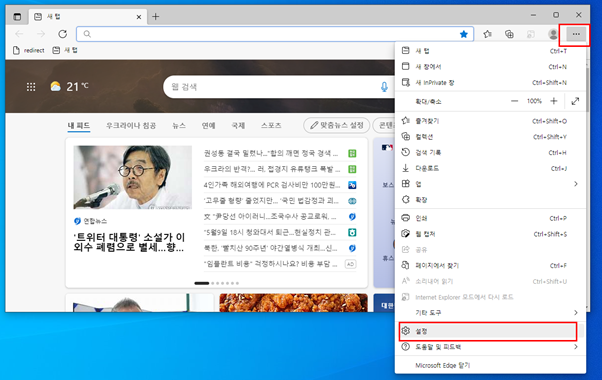Switch to 내 피드 tab
Viewport: 602px width, 380px height.
pyautogui.click(x=79, y=126)
